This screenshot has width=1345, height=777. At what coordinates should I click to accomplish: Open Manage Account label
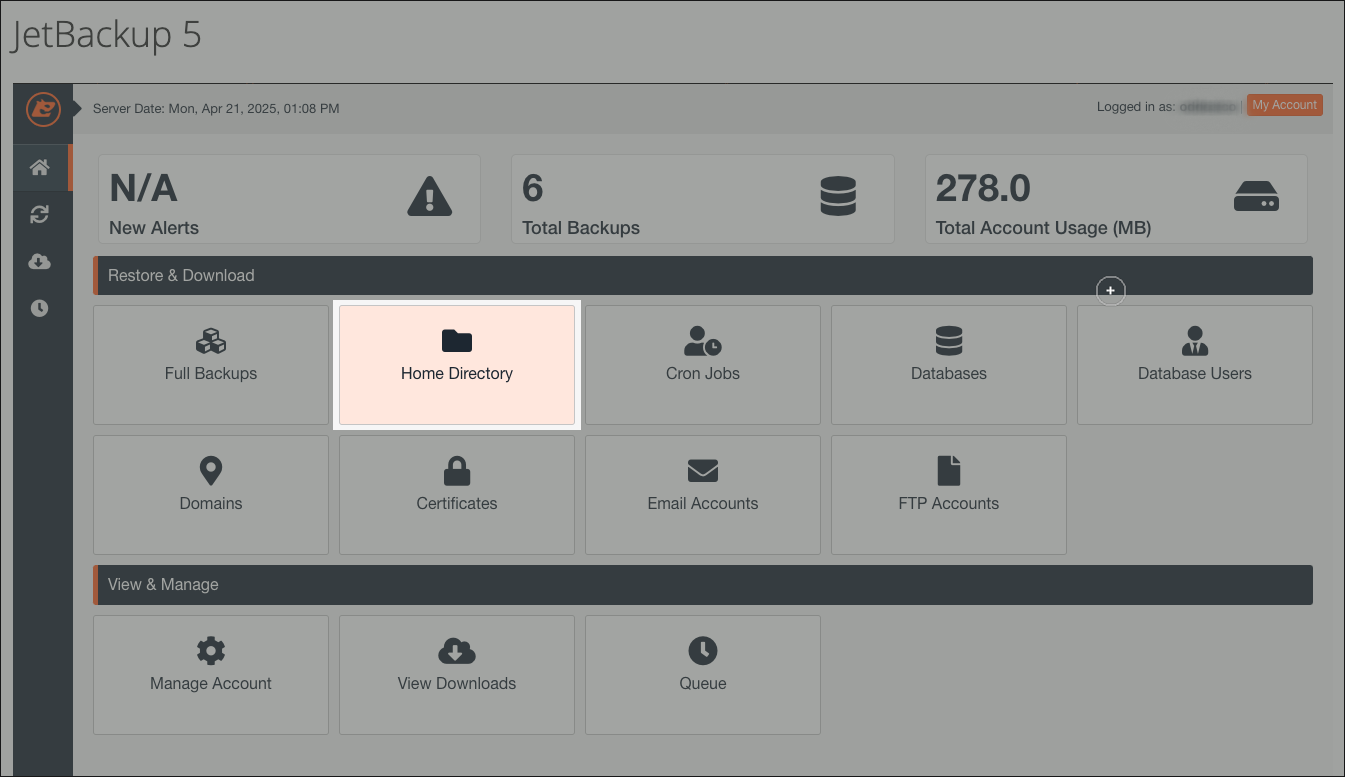[x=211, y=683]
